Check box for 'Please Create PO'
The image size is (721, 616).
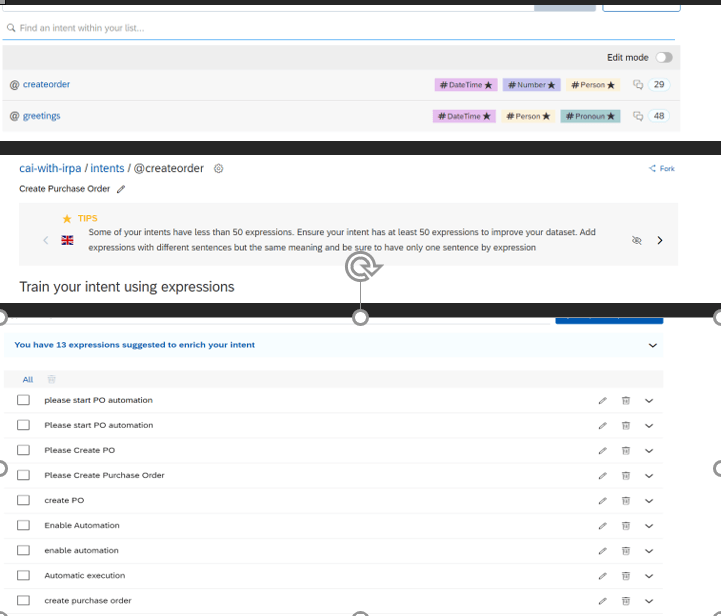tap(23, 450)
